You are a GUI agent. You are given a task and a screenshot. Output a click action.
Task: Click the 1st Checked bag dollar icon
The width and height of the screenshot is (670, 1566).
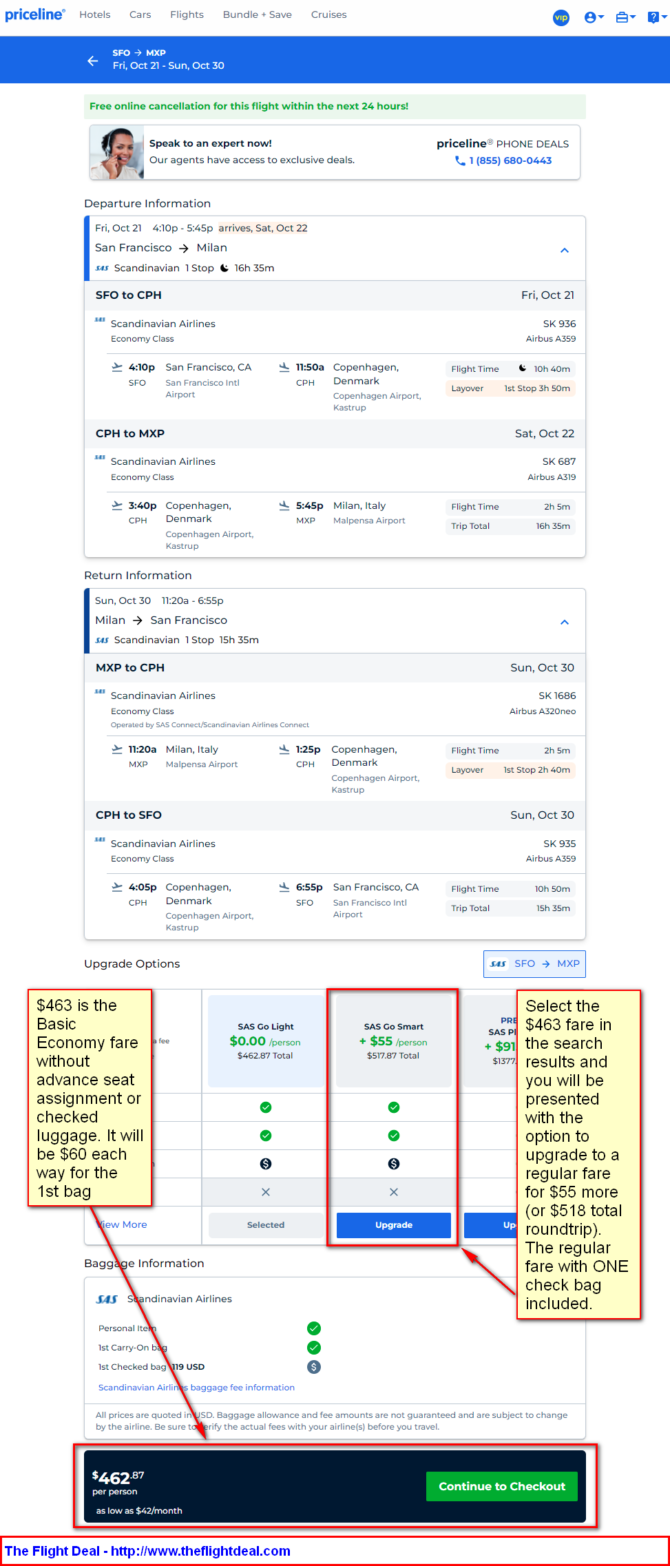314,1367
